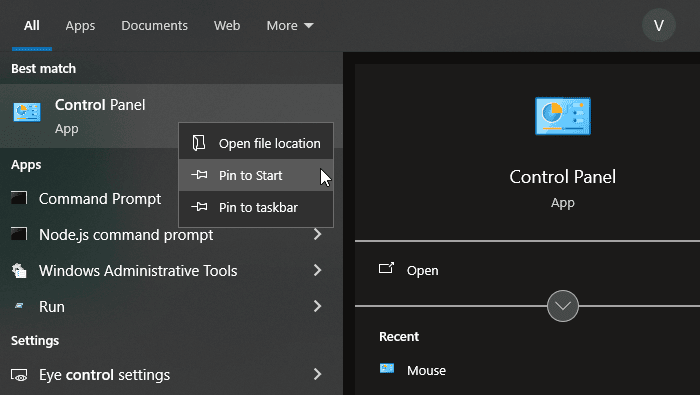Viewport: 700px width, 395px height.
Task: Open the Web search tab
Action: point(227,25)
